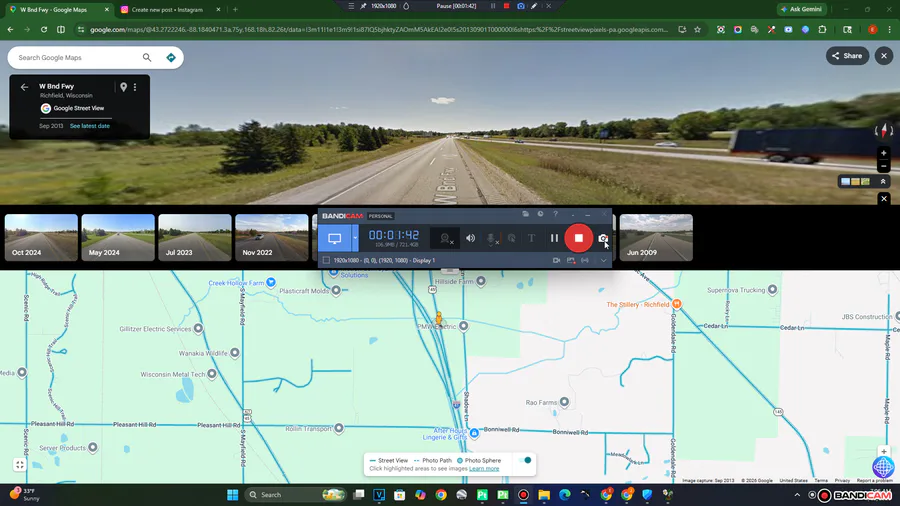This screenshot has height=506, width=900.
Task: Zoom in Street View with plus
Action: coord(884,153)
